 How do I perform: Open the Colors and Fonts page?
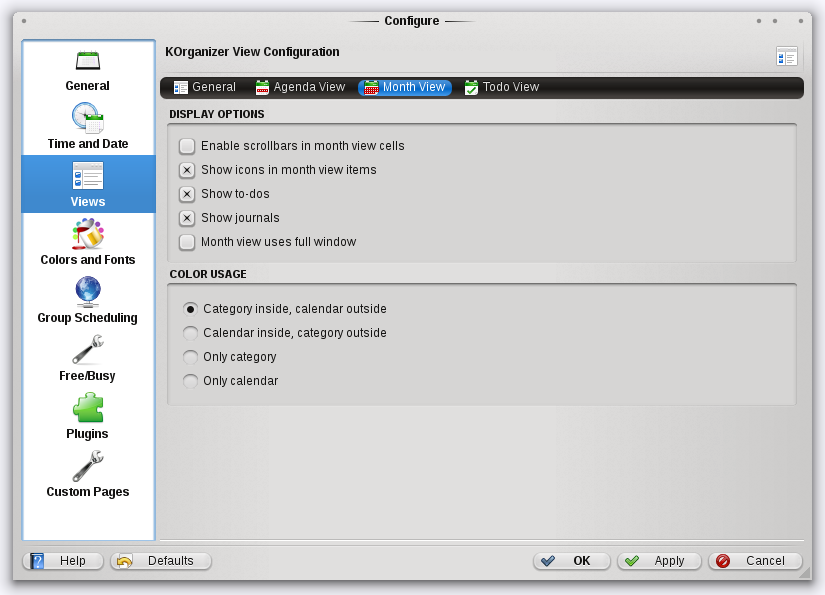click(88, 242)
